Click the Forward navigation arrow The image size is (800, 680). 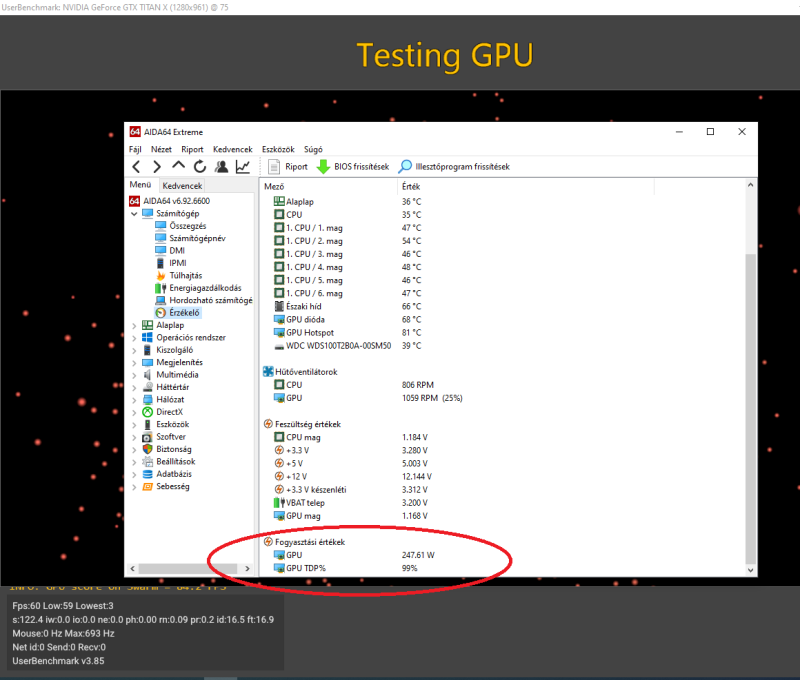coord(157,167)
